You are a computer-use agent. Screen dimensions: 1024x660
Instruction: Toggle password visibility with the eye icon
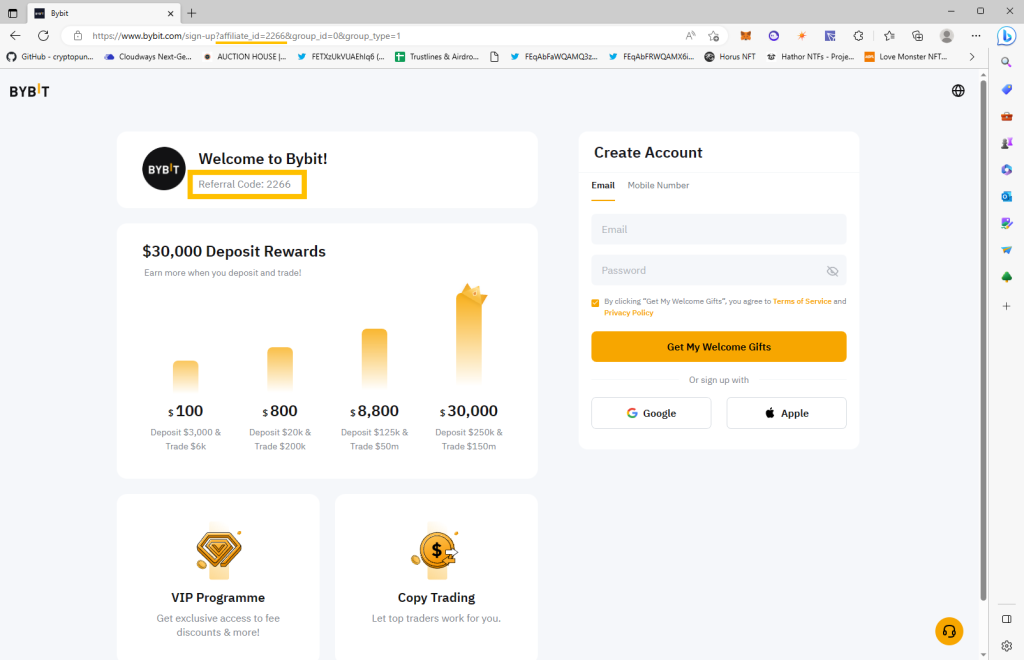tap(832, 270)
